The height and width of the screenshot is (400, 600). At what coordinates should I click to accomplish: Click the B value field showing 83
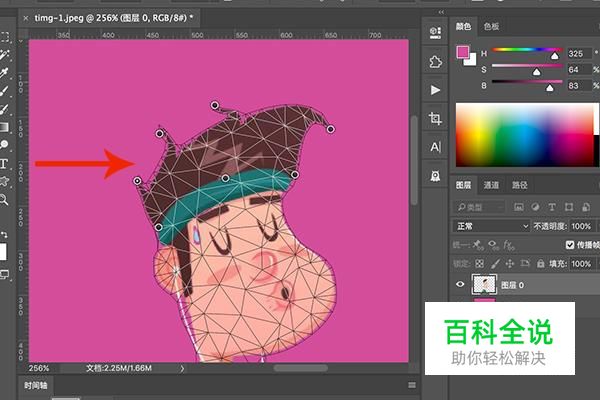[579, 86]
